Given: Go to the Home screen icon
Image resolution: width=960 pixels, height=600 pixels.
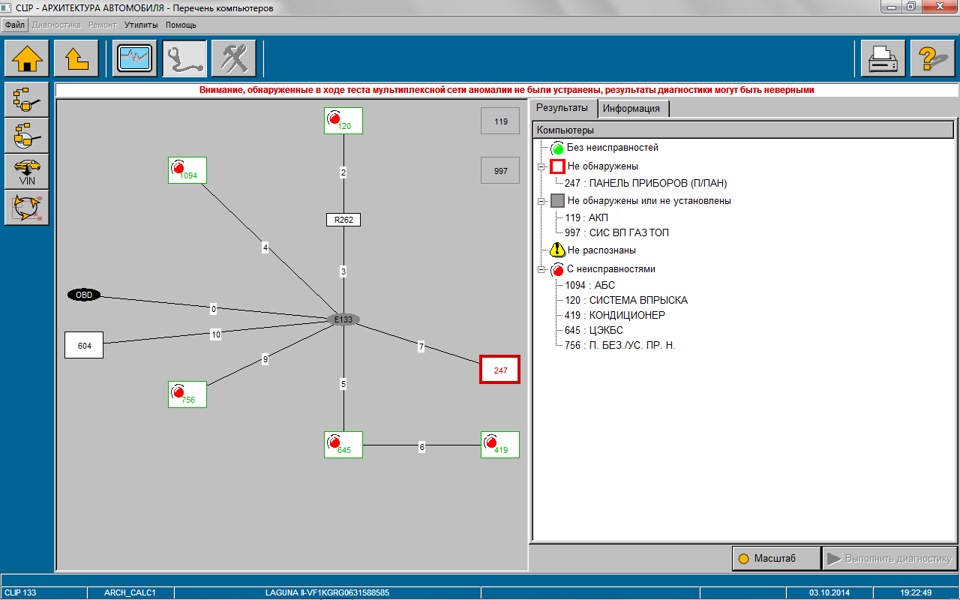Looking at the screenshot, I should pos(28,59).
